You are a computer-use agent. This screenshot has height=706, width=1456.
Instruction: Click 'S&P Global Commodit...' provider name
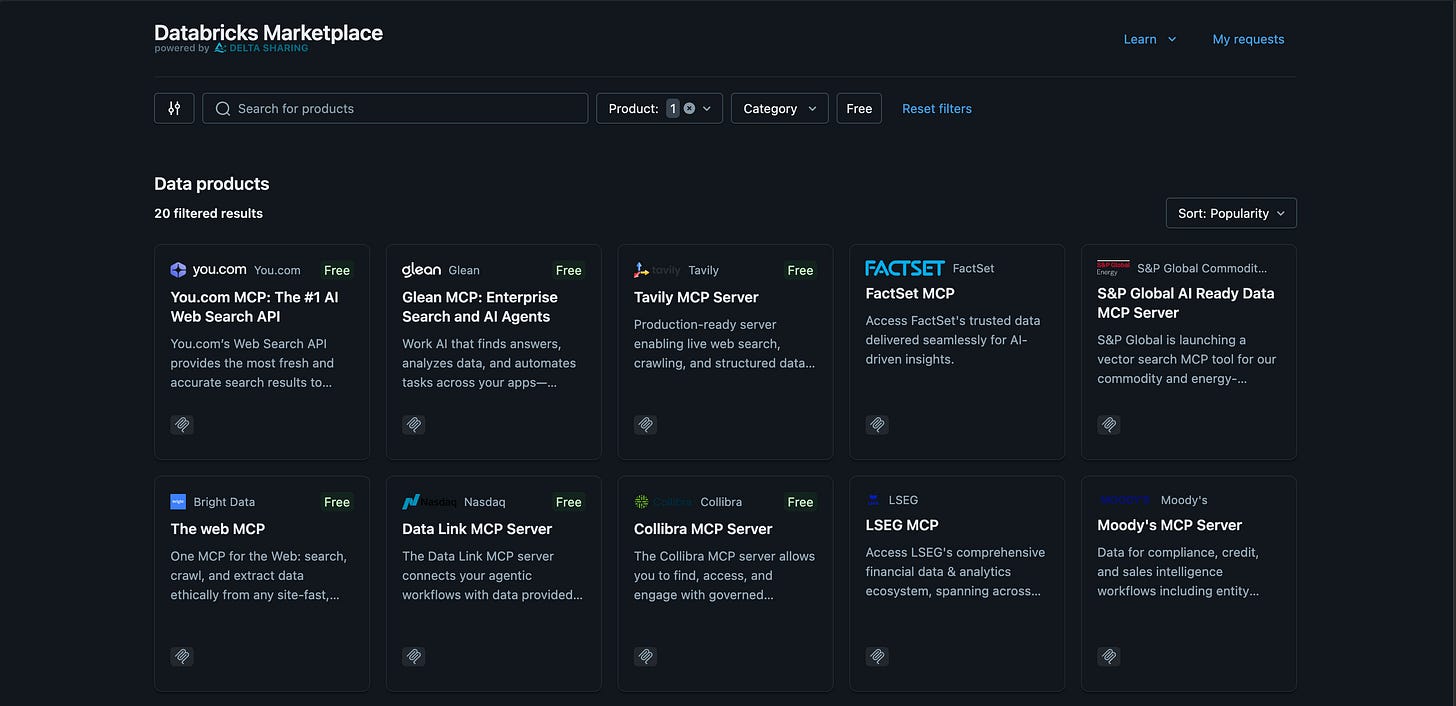[1202, 268]
